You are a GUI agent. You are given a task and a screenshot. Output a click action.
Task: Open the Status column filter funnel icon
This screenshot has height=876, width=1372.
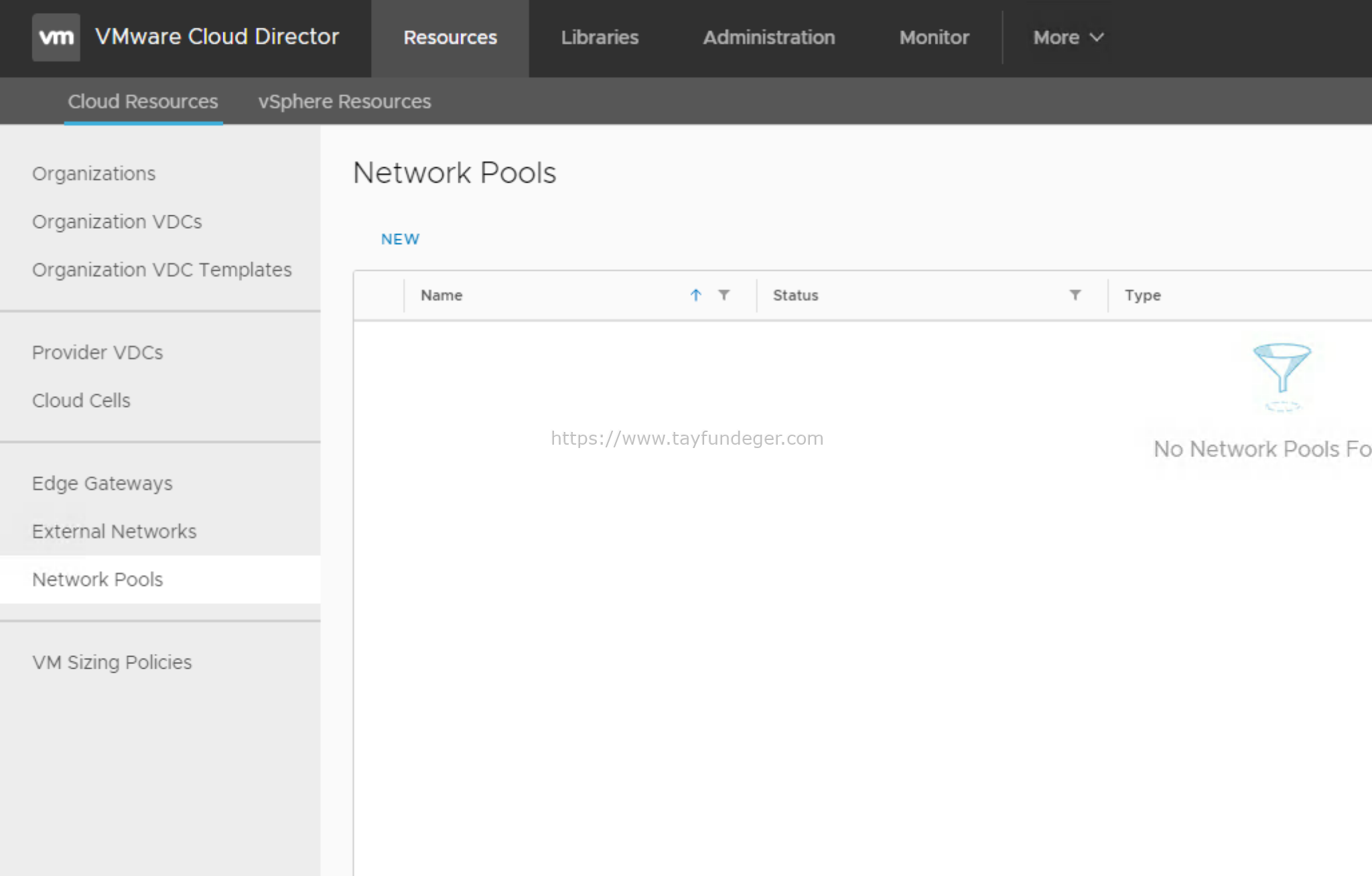coord(1075,295)
